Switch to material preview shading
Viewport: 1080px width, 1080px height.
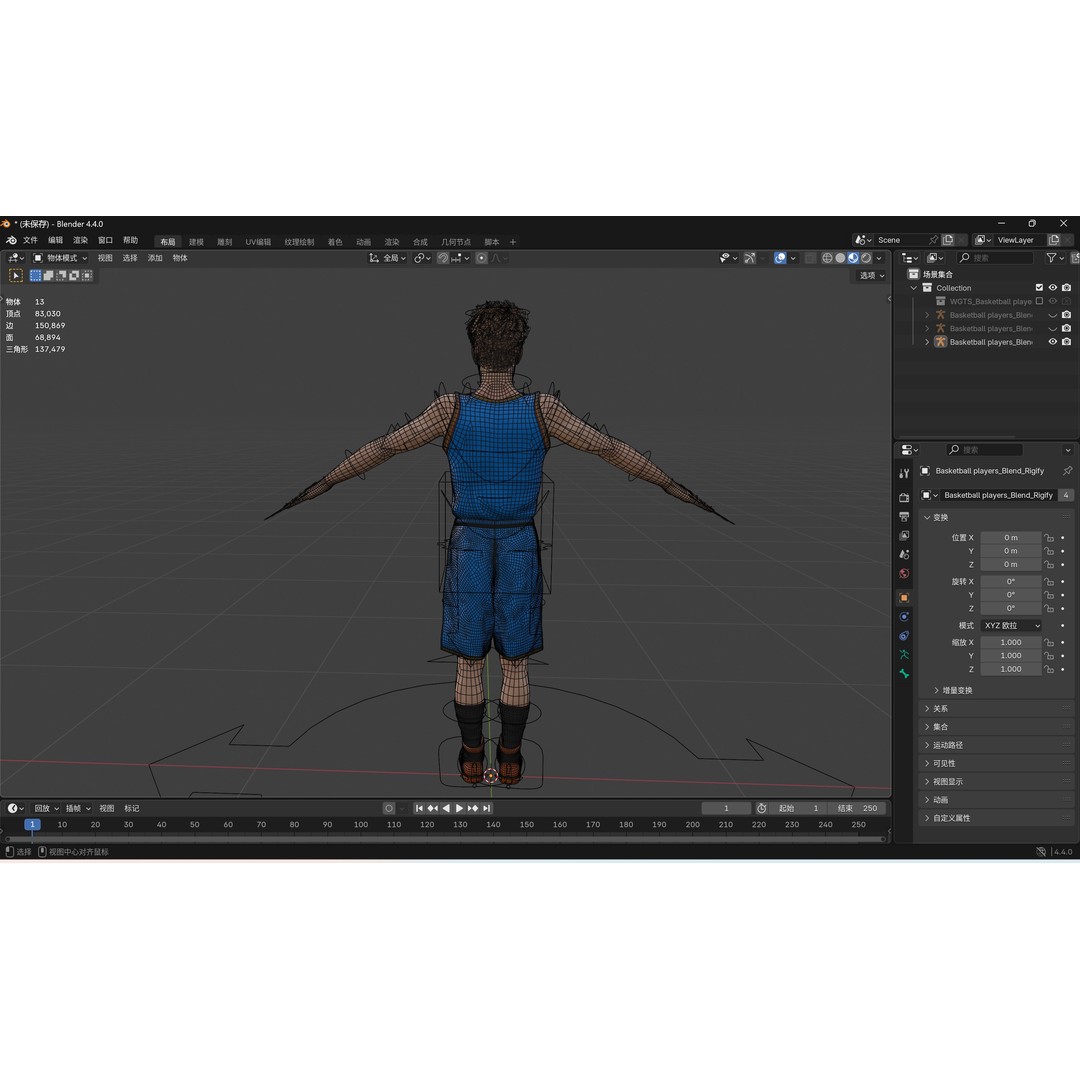(x=853, y=258)
